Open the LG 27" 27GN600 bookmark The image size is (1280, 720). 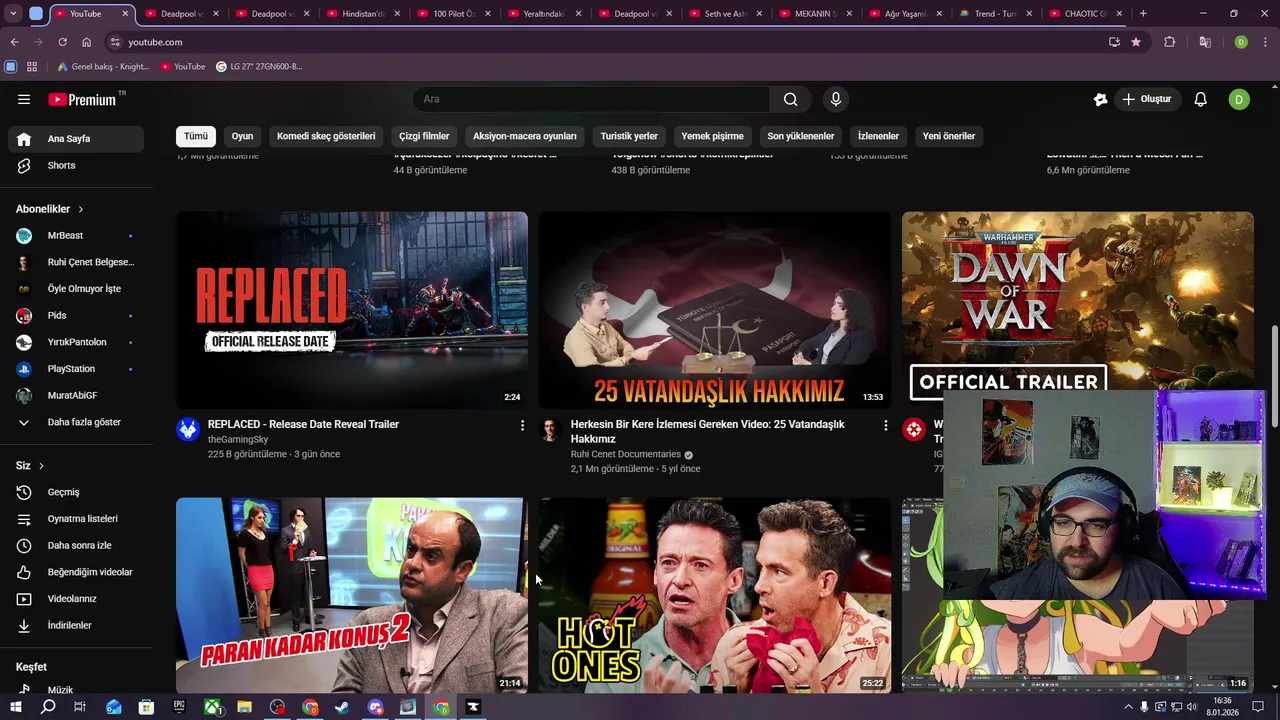pyautogui.click(x=259, y=67)
